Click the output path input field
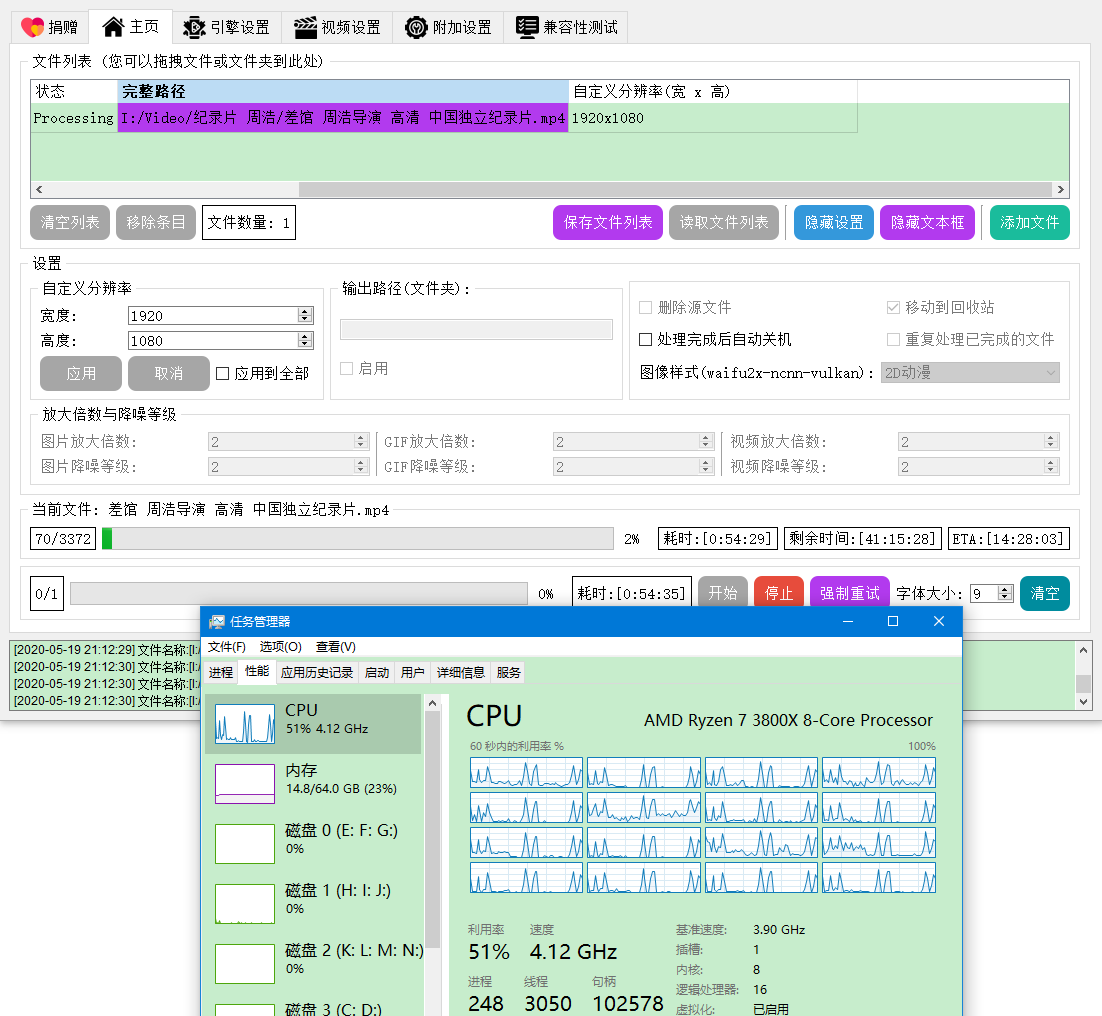This screenshot has height=1016, width=1102. point(476,329)
